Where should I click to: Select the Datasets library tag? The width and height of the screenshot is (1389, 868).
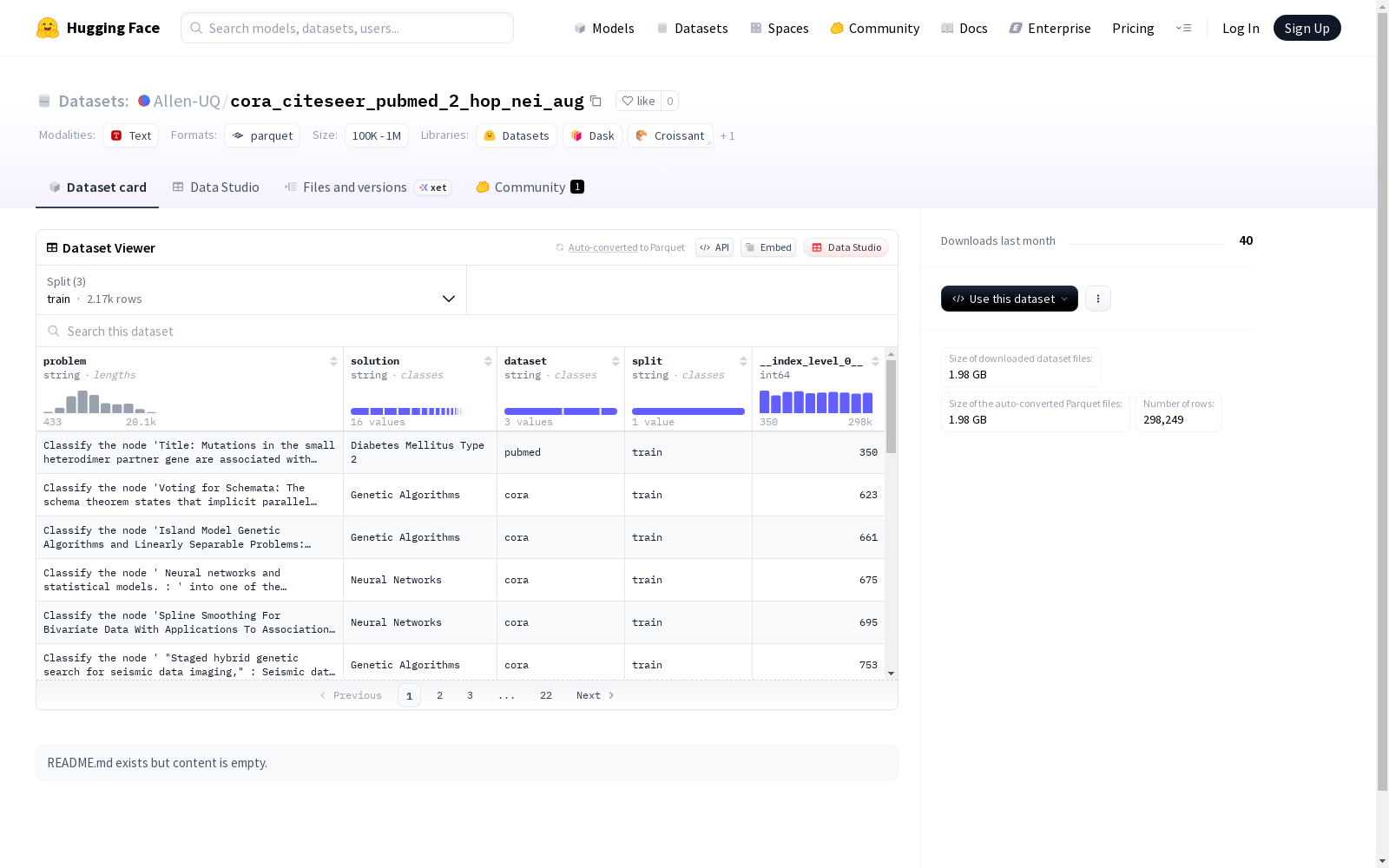pyautogui.click(x=517, y=135)
